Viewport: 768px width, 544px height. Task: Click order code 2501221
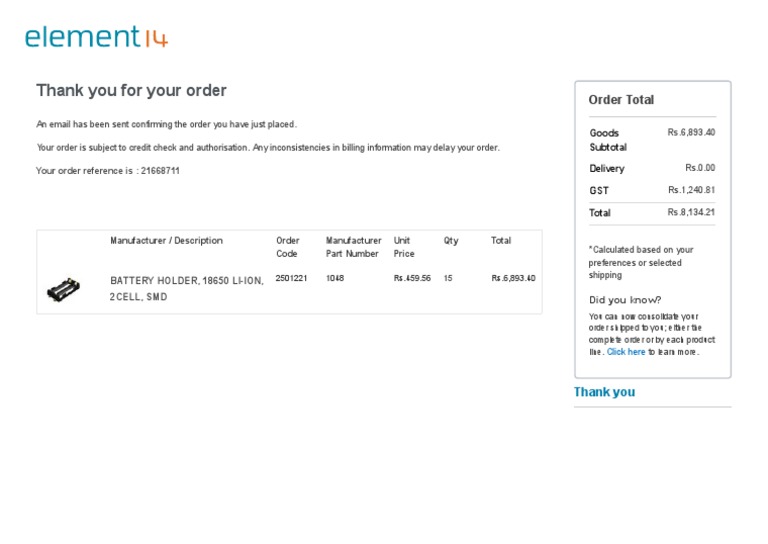(x=291, y=278)
